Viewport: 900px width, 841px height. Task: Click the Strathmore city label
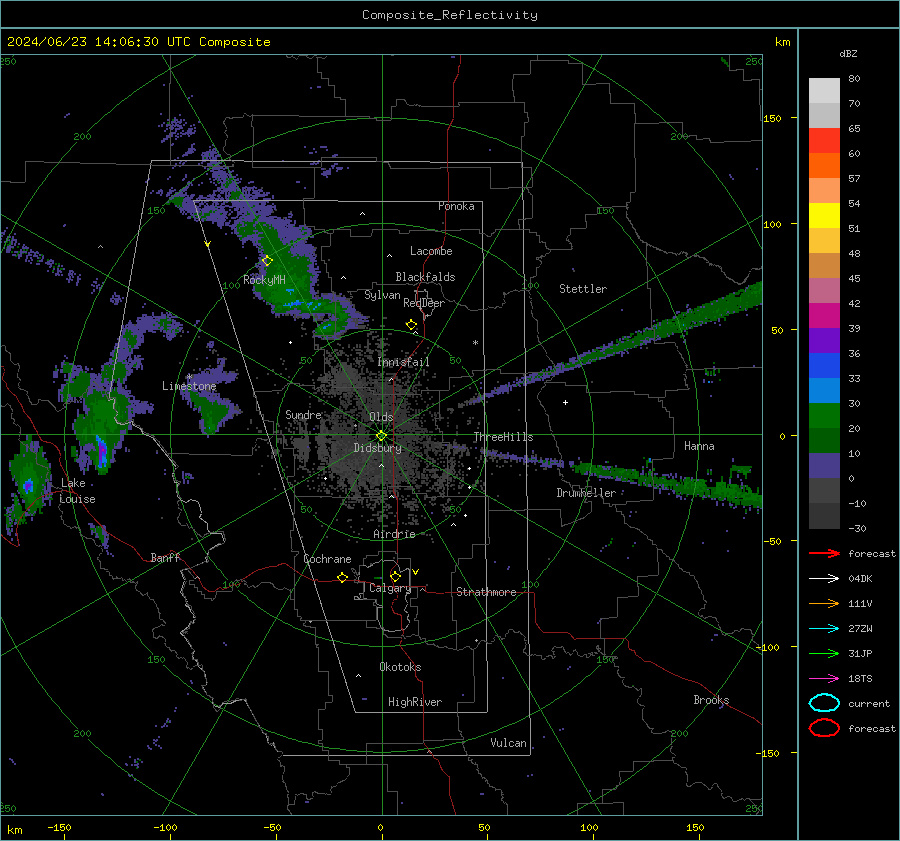pyautogui.click(x=486, y=592)
